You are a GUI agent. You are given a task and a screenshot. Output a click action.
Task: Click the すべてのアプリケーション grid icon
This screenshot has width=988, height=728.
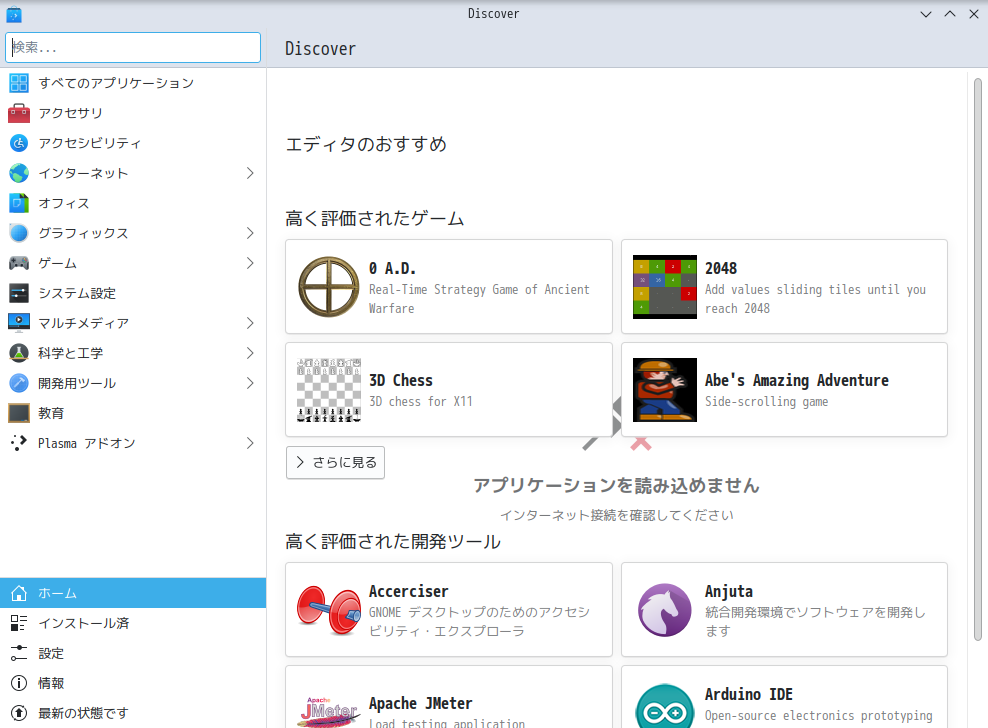(19, 83)
